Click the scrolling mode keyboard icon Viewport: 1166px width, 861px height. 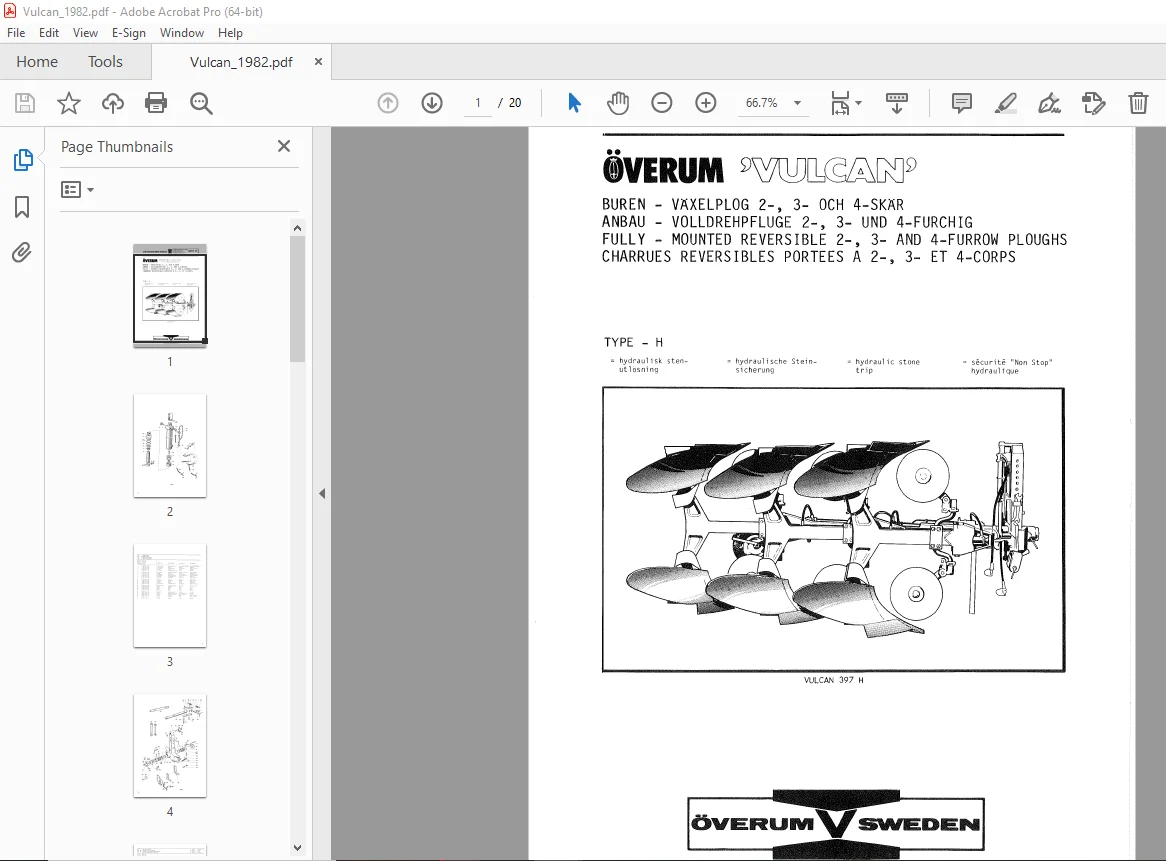[x=897, y=103]
